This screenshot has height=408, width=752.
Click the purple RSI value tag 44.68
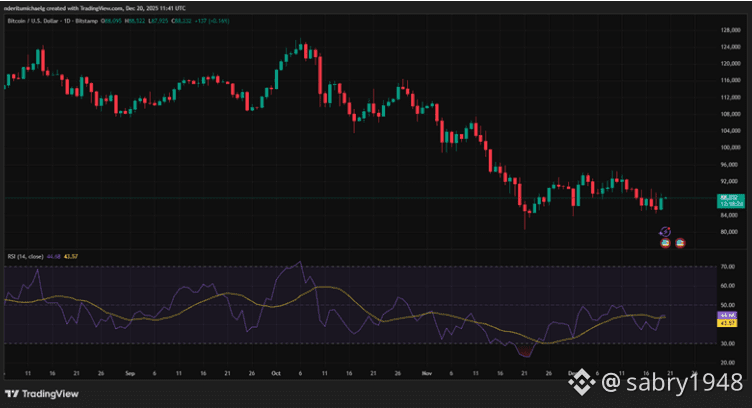click(x=727, y=315)
